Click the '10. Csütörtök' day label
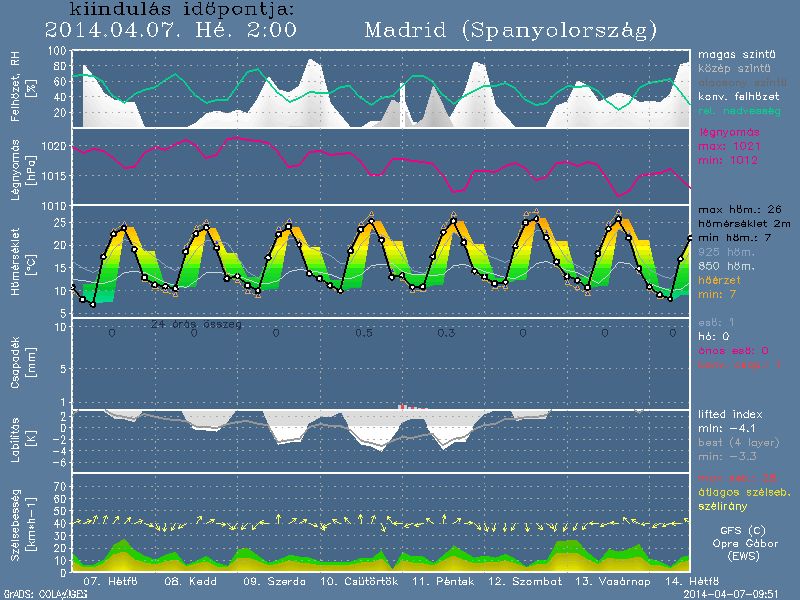Image resolution: width=800 pixels, height=600 pixels. point(359,581)
